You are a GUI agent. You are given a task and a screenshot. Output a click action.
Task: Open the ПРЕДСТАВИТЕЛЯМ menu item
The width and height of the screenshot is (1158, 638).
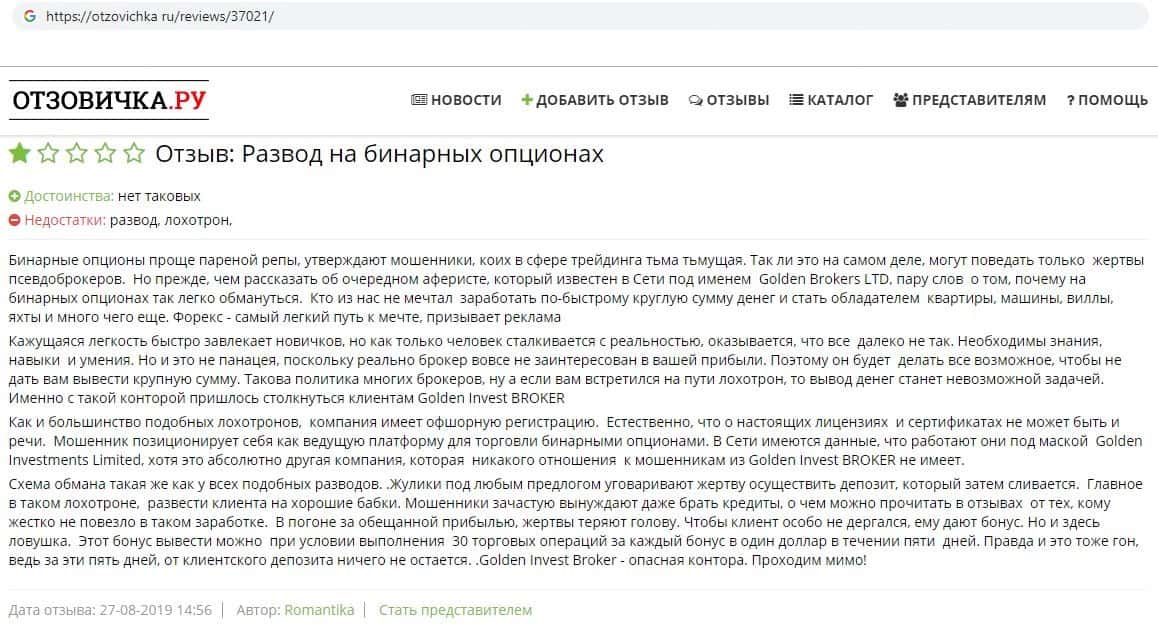tap(979, 100)
